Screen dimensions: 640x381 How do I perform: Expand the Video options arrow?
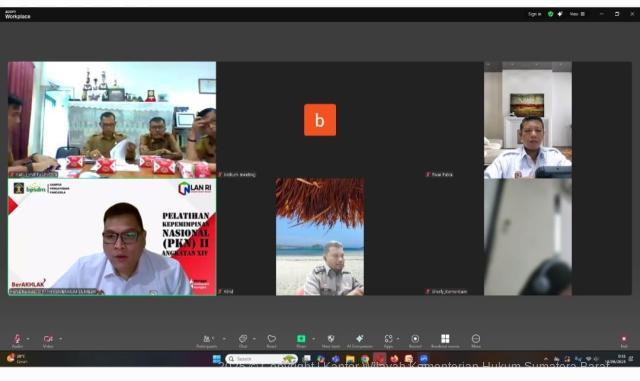pyautogui.click(x=60, y=339)
